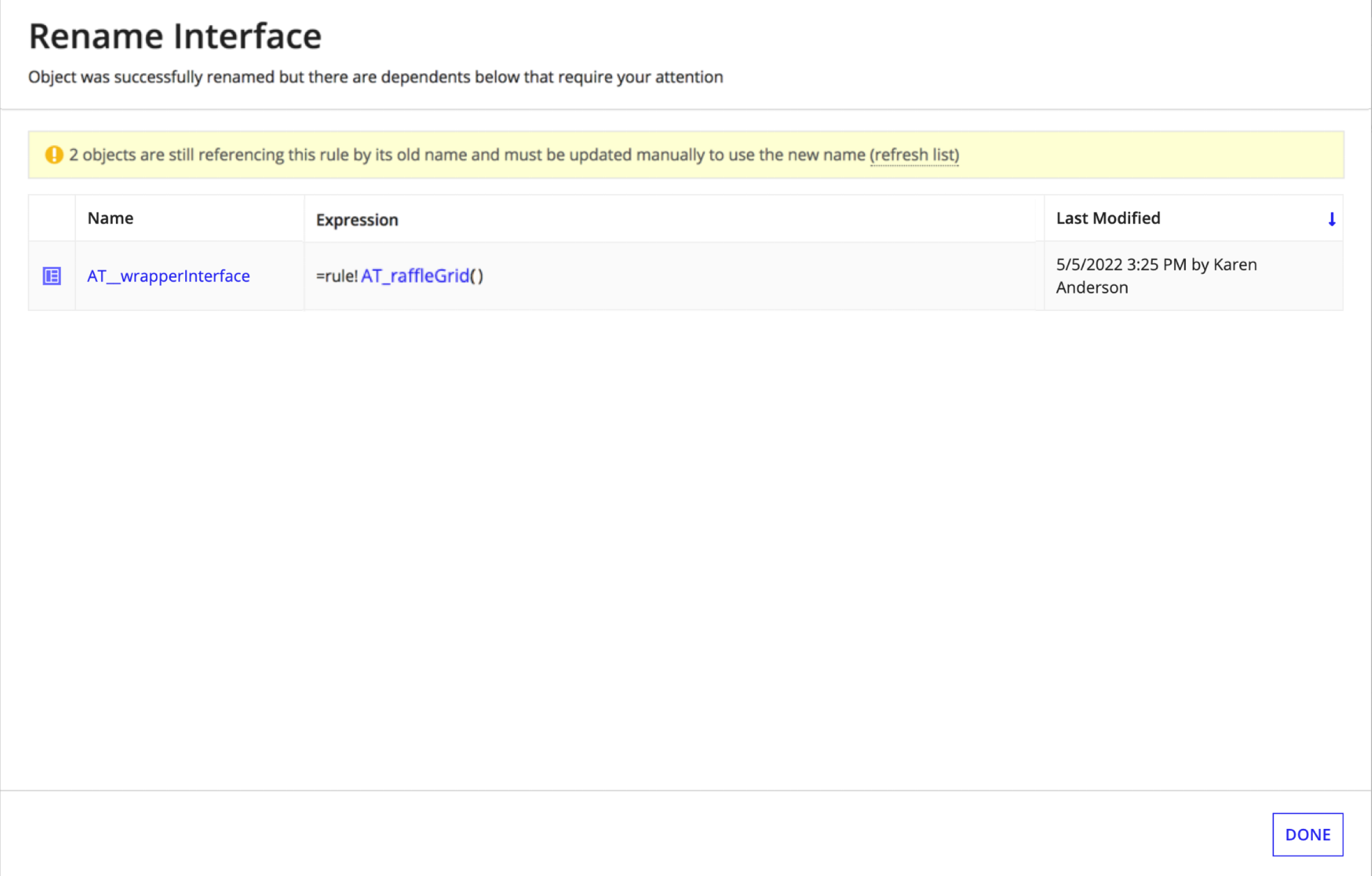The height and width of the screenshot is (876, 1372).
Task: Click the blue sort arrow in Last Modified
Action: coord(1332,219)
